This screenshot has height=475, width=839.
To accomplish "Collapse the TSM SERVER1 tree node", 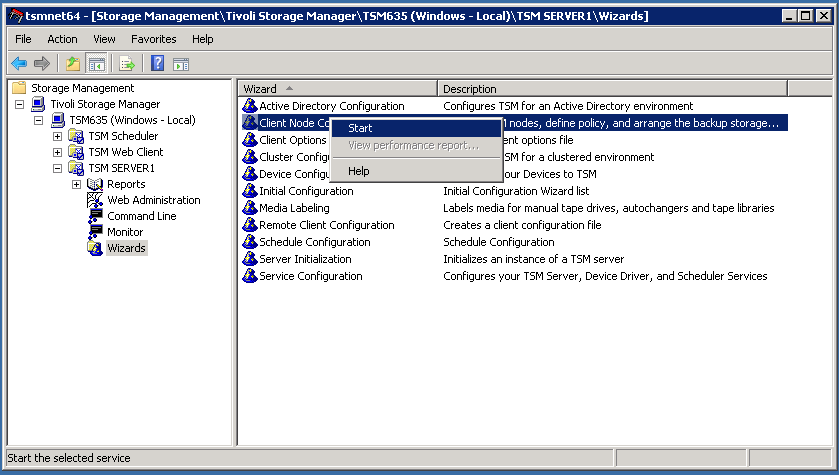I will [x=57, y=168].
